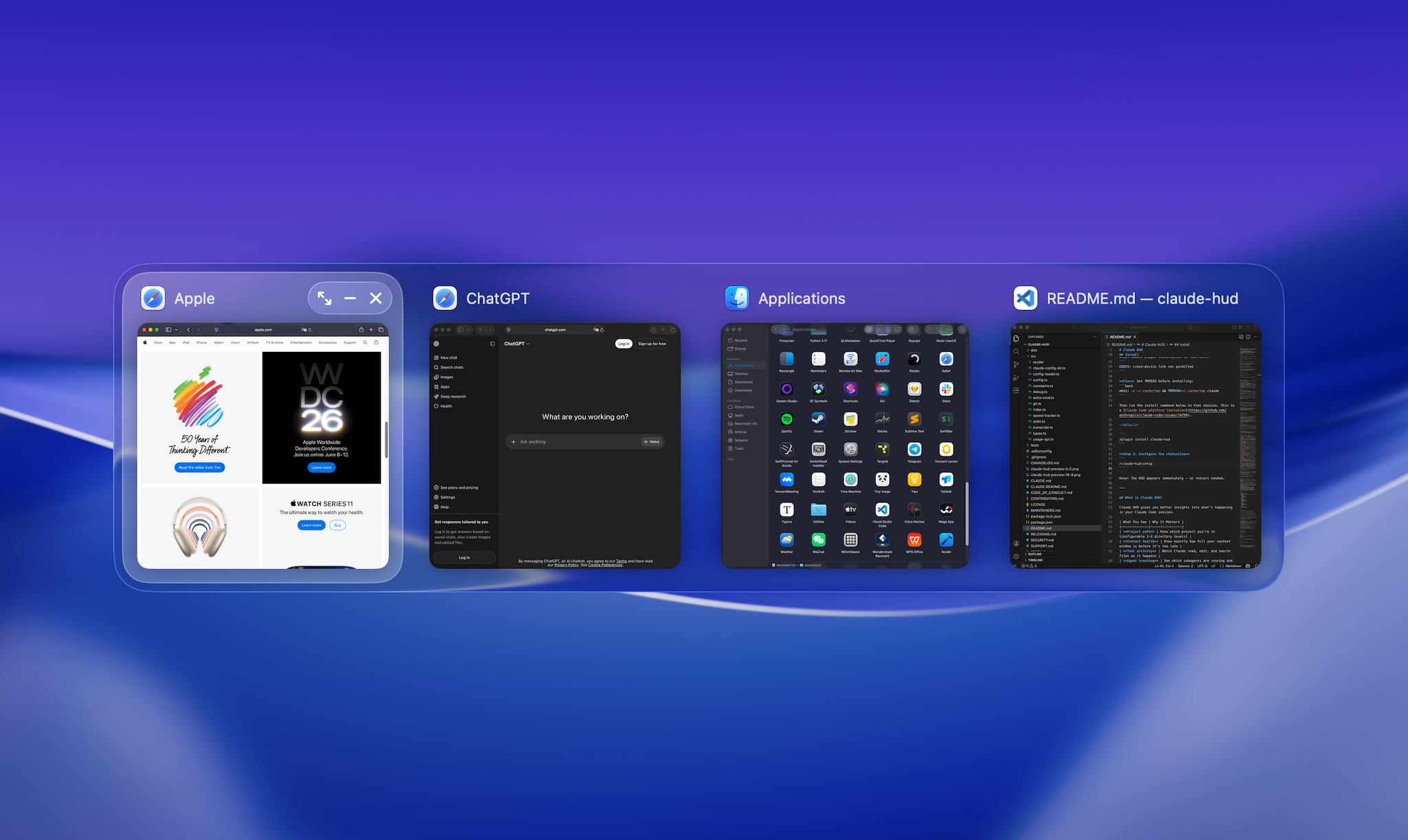This screenshot has width=1408, height=840.
Task: Open the shopping bag on the Apple site
Action: coord(376,342)
